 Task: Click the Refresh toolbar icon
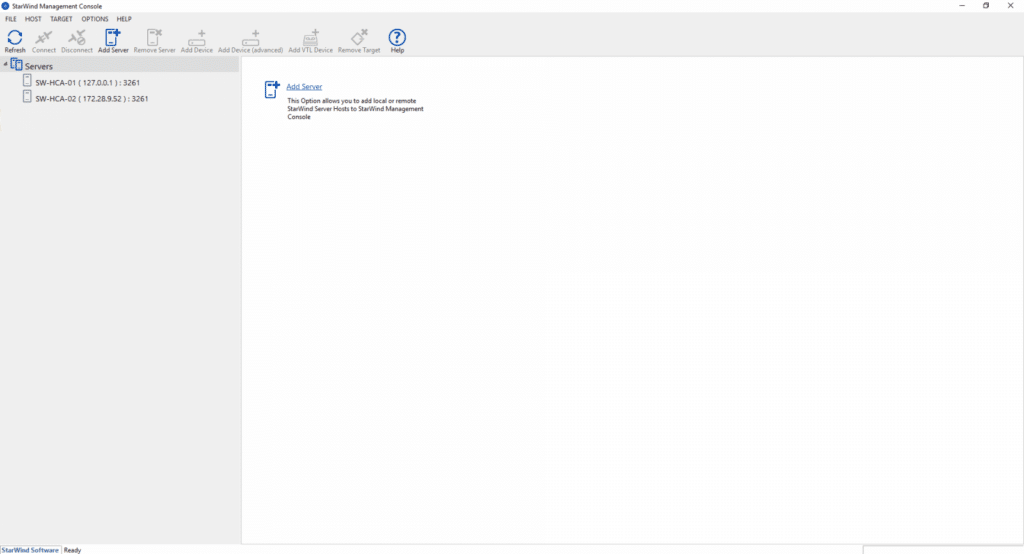(14, 37)
